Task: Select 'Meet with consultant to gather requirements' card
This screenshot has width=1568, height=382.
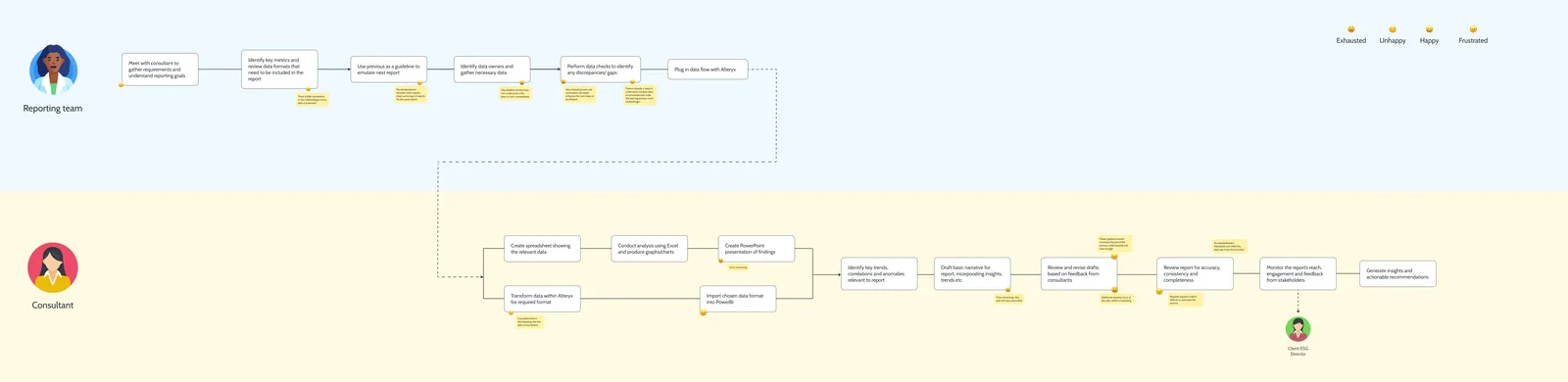Action: pos(161,70)
